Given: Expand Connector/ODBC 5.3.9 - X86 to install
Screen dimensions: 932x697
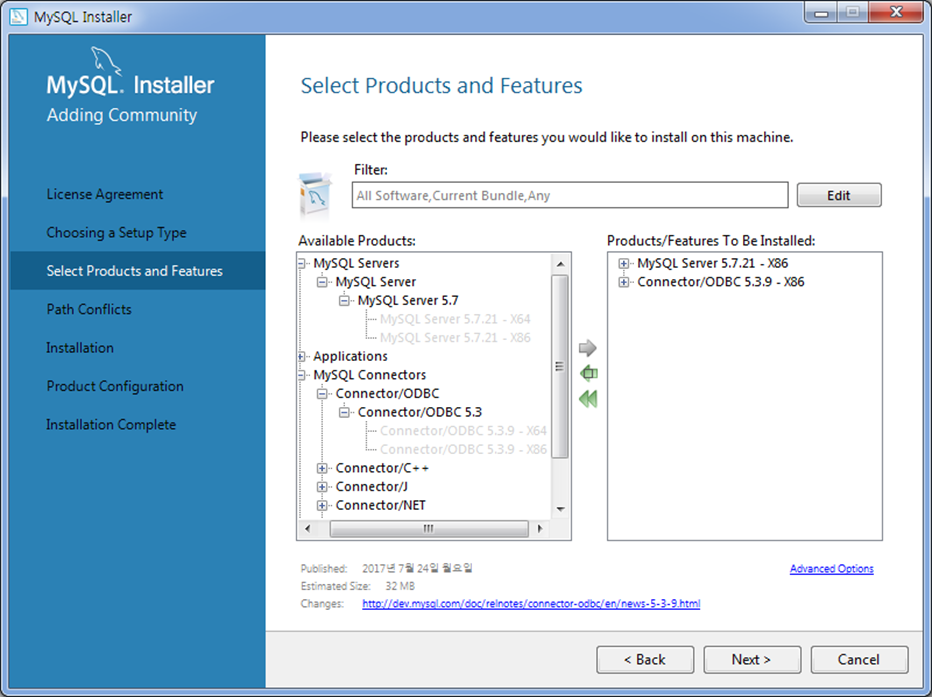Looking at the screenshot, I should [x=624, y=282].
